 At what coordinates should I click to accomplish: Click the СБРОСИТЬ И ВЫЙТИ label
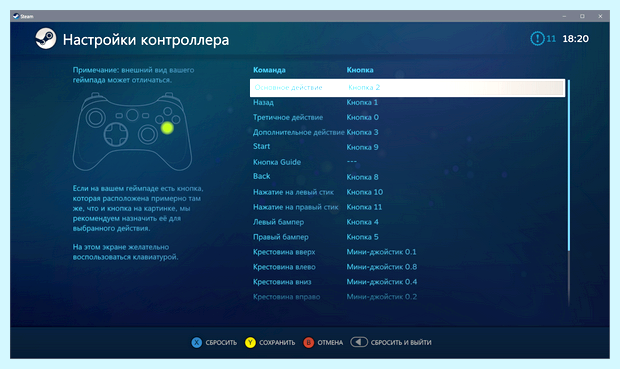(x=401, y=343)
